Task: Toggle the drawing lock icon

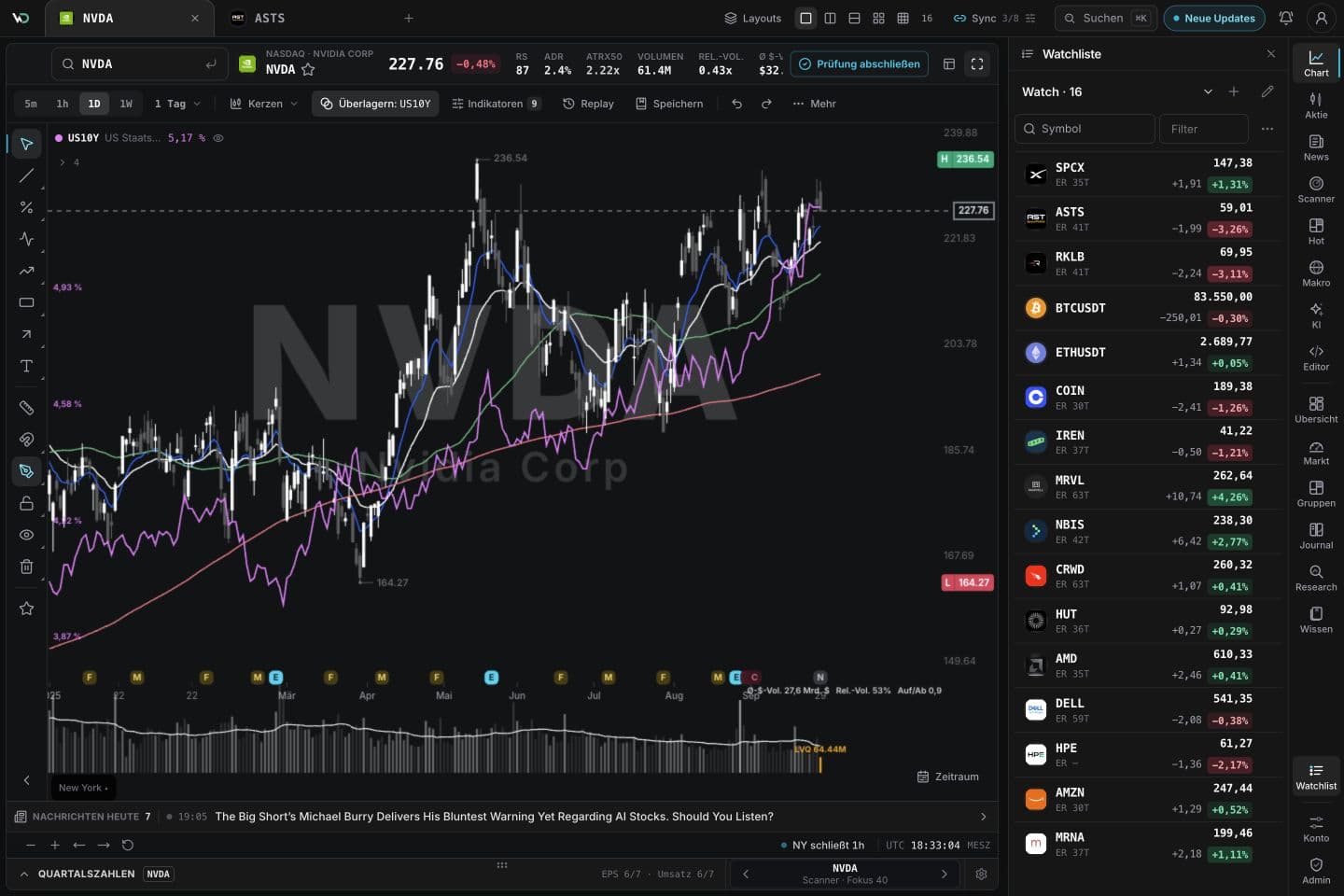Action: click(26, 503)
